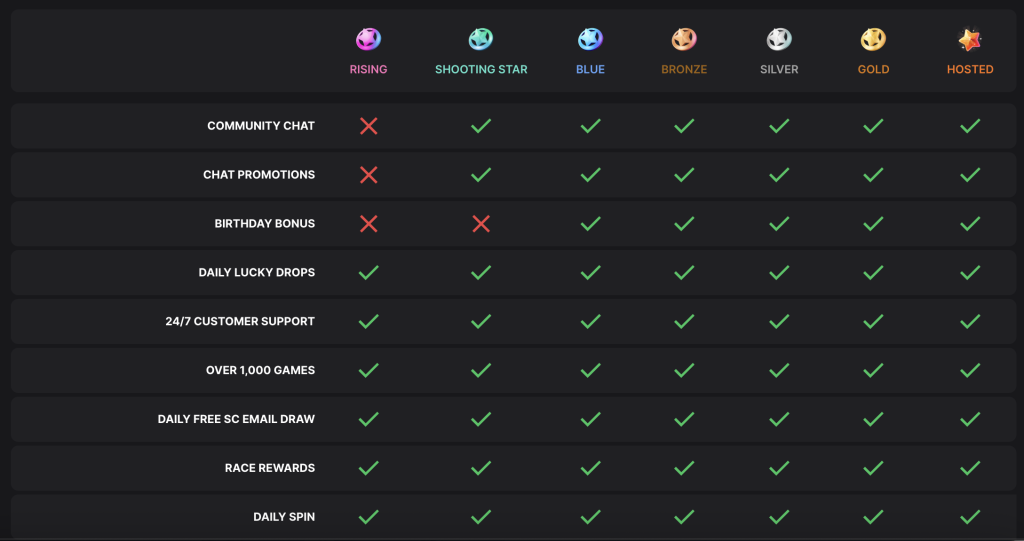The height and width of the screenshot is (541, 1024).
Task: Click Race Rewards checkmark under Bronze
Action: [684, 468]
